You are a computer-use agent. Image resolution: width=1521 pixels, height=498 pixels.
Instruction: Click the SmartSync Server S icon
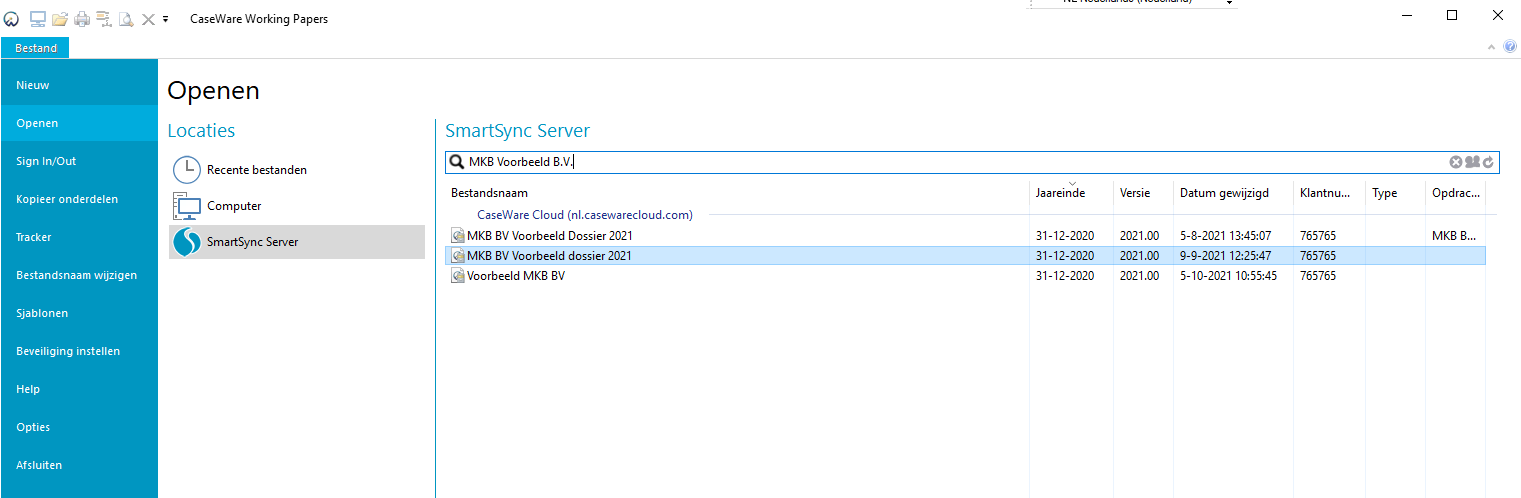click(187, 242)
